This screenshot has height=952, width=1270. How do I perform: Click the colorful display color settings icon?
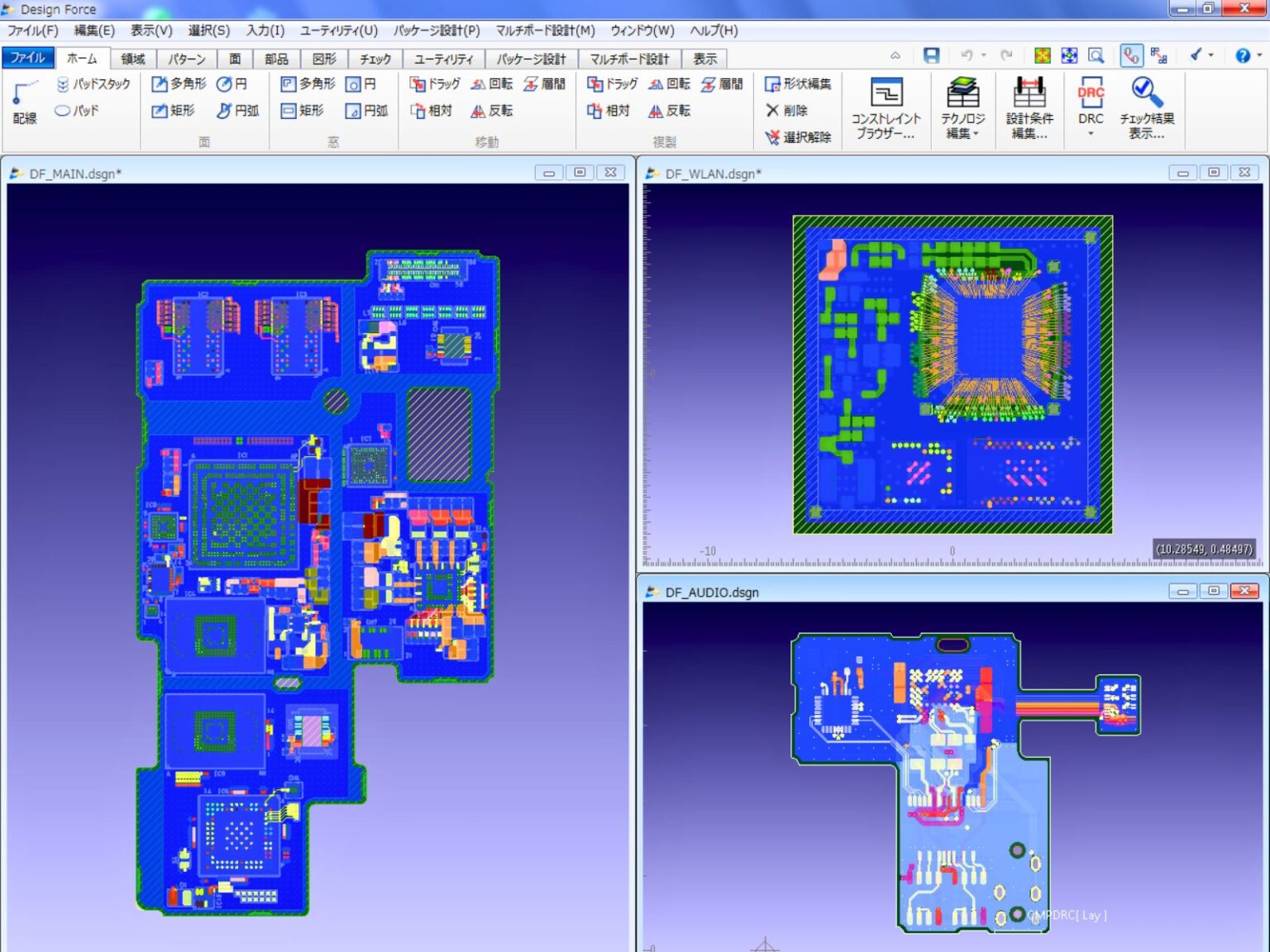coord(1043,55)
